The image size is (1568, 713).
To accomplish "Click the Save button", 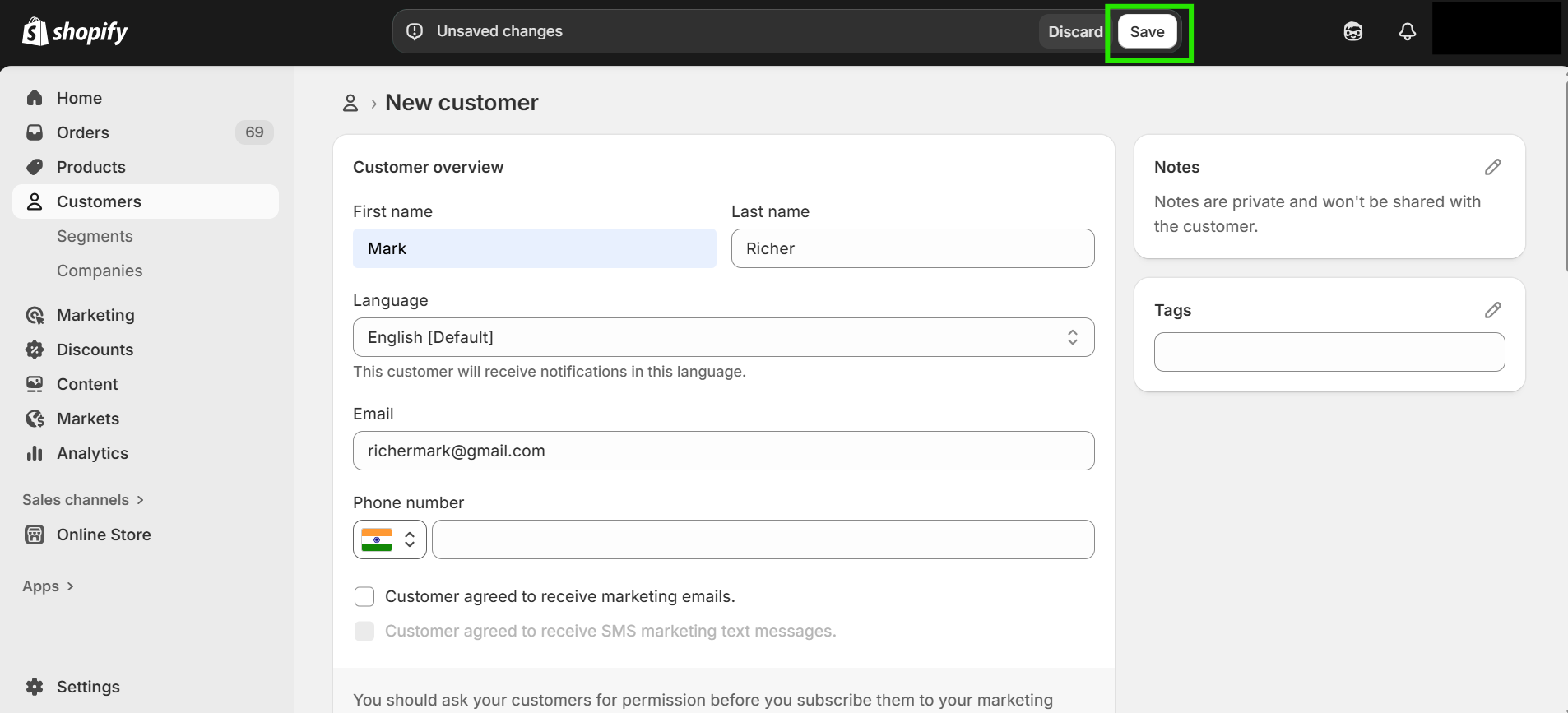I will click(1147, 31).
